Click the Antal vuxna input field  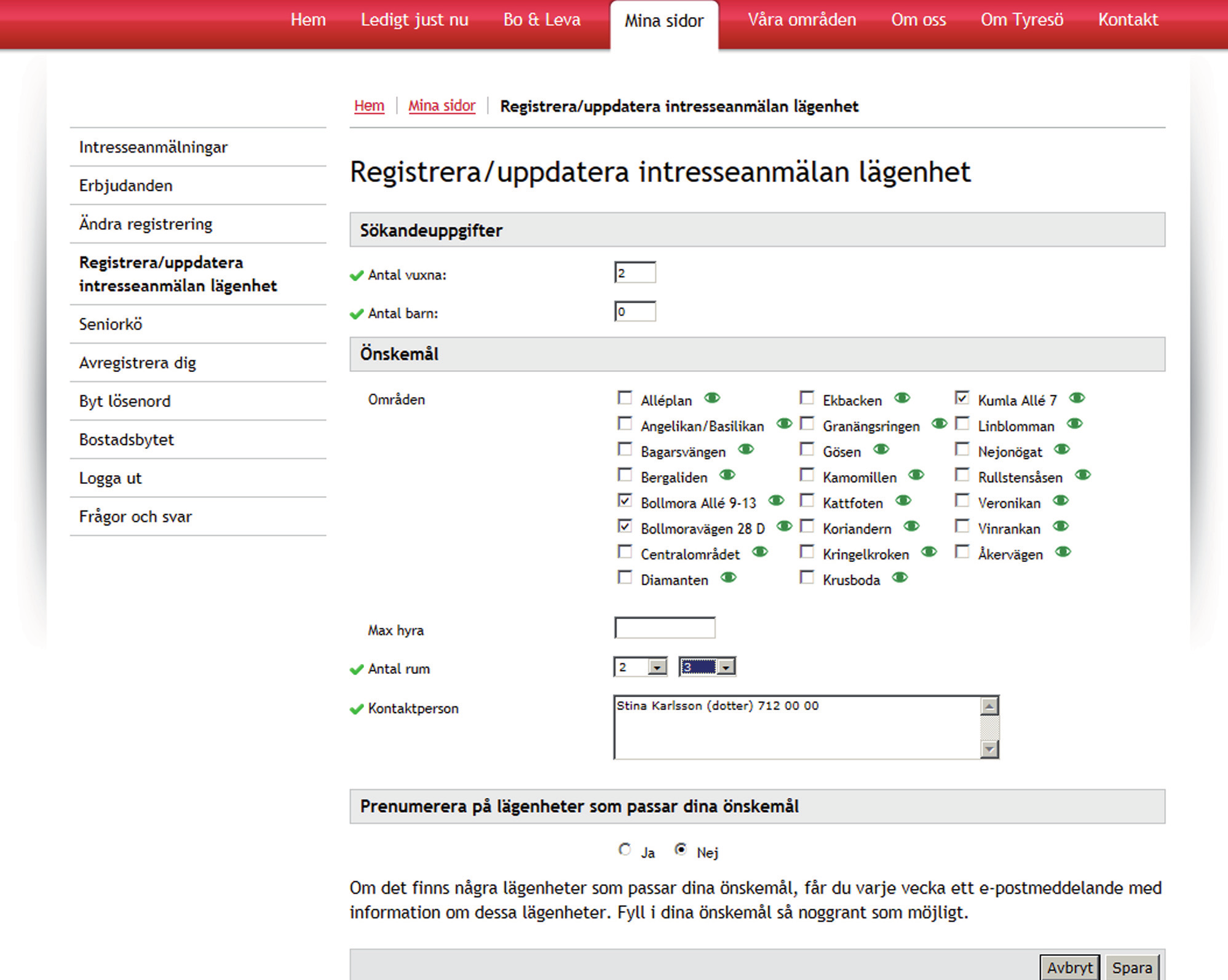635,272
